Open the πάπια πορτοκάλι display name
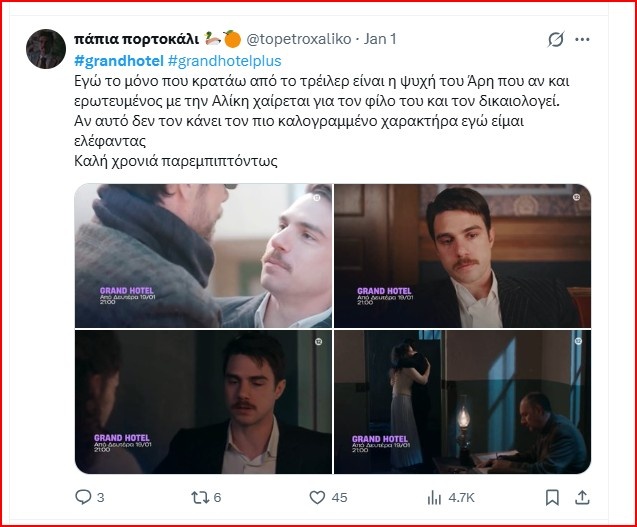Screen dimensions: 637x527 coord(136,39)
